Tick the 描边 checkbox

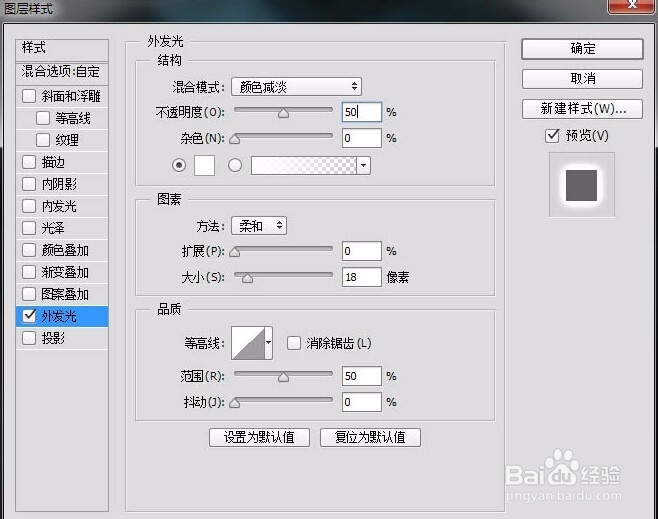point(29,162)
